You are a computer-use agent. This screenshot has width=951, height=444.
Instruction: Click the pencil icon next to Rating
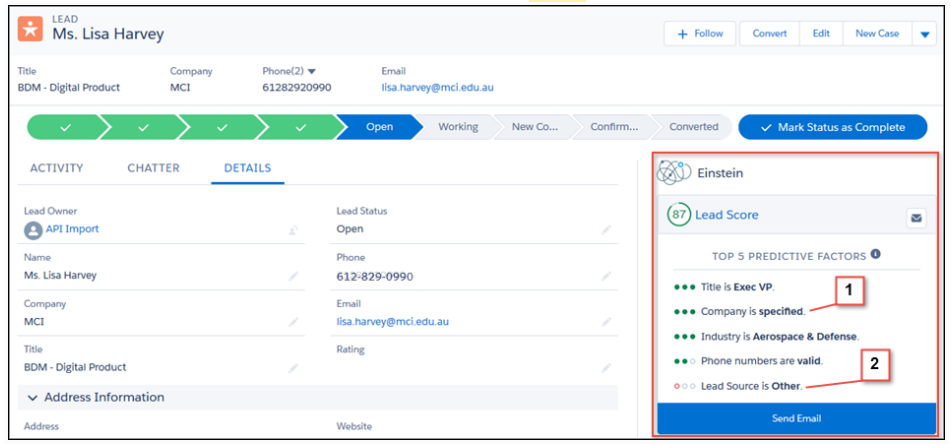(x=606, y=368)
